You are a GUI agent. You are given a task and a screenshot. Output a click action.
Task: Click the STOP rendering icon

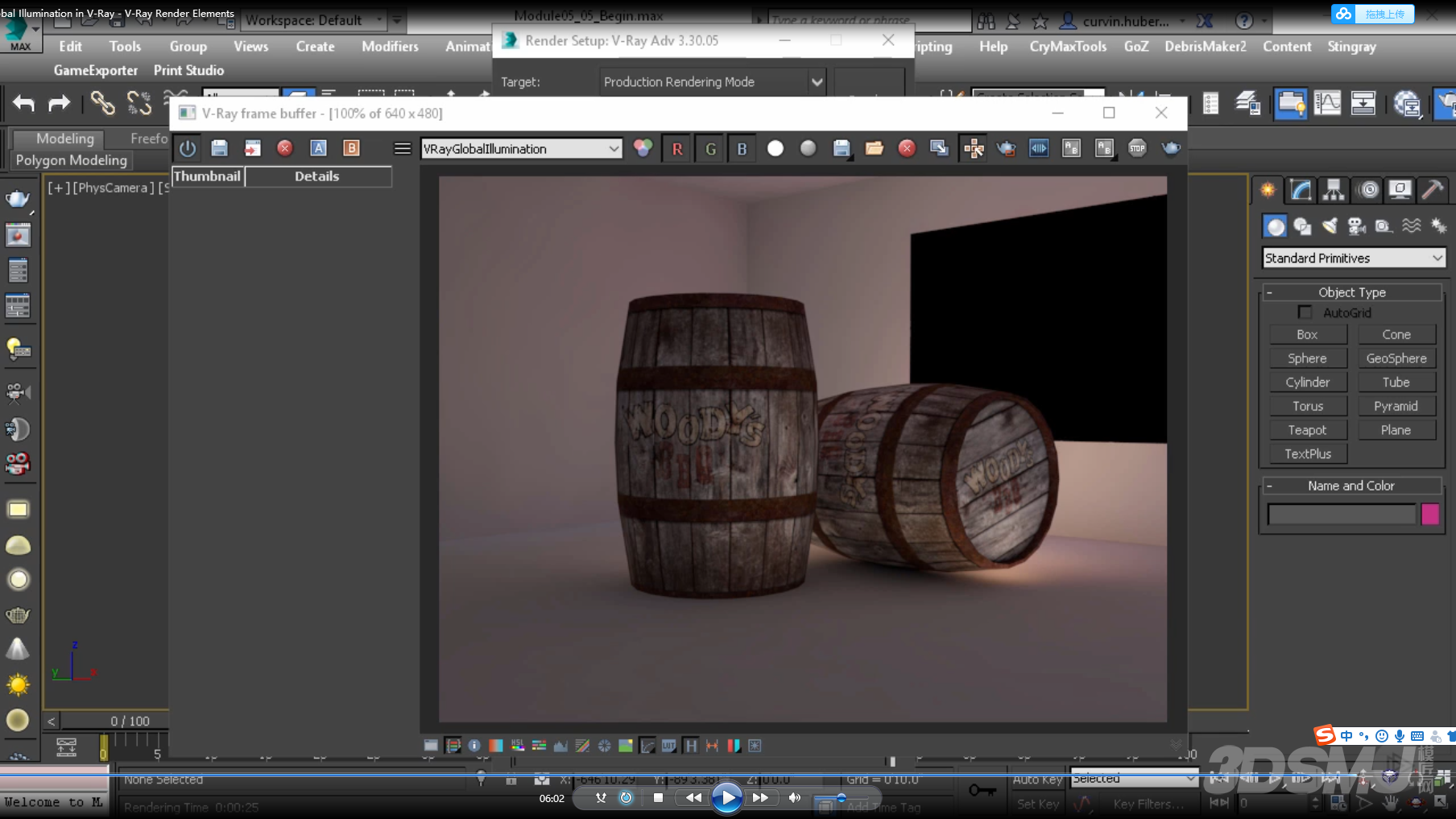(1137, 148)
